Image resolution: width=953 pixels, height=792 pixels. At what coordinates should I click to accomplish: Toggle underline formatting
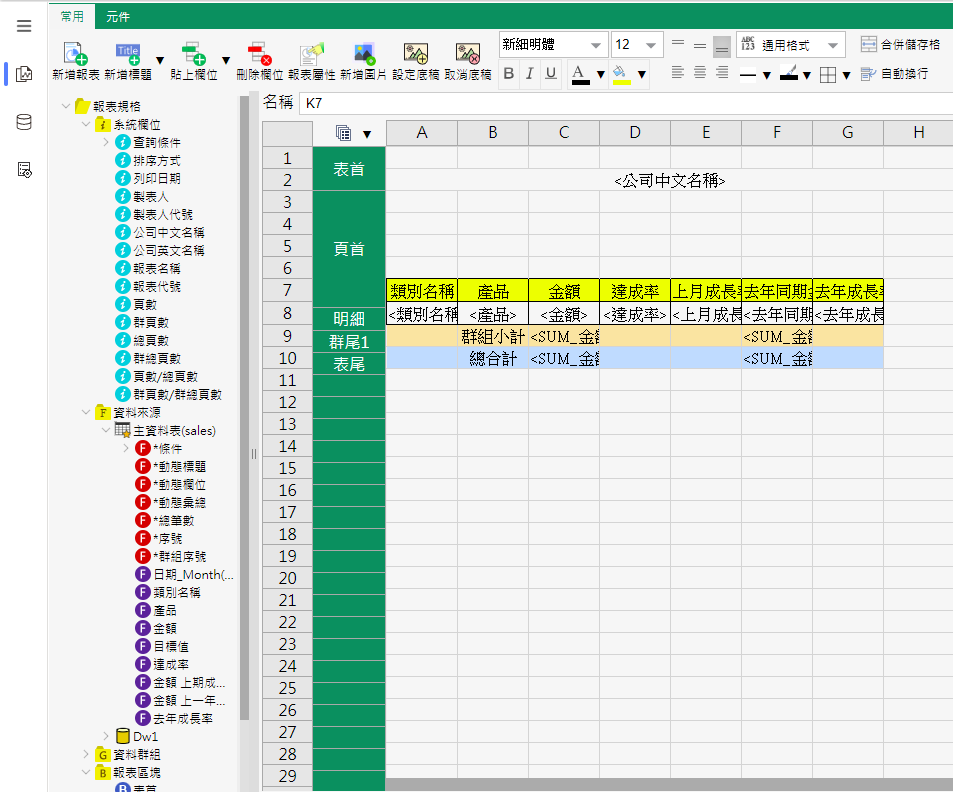click(551, 74)
